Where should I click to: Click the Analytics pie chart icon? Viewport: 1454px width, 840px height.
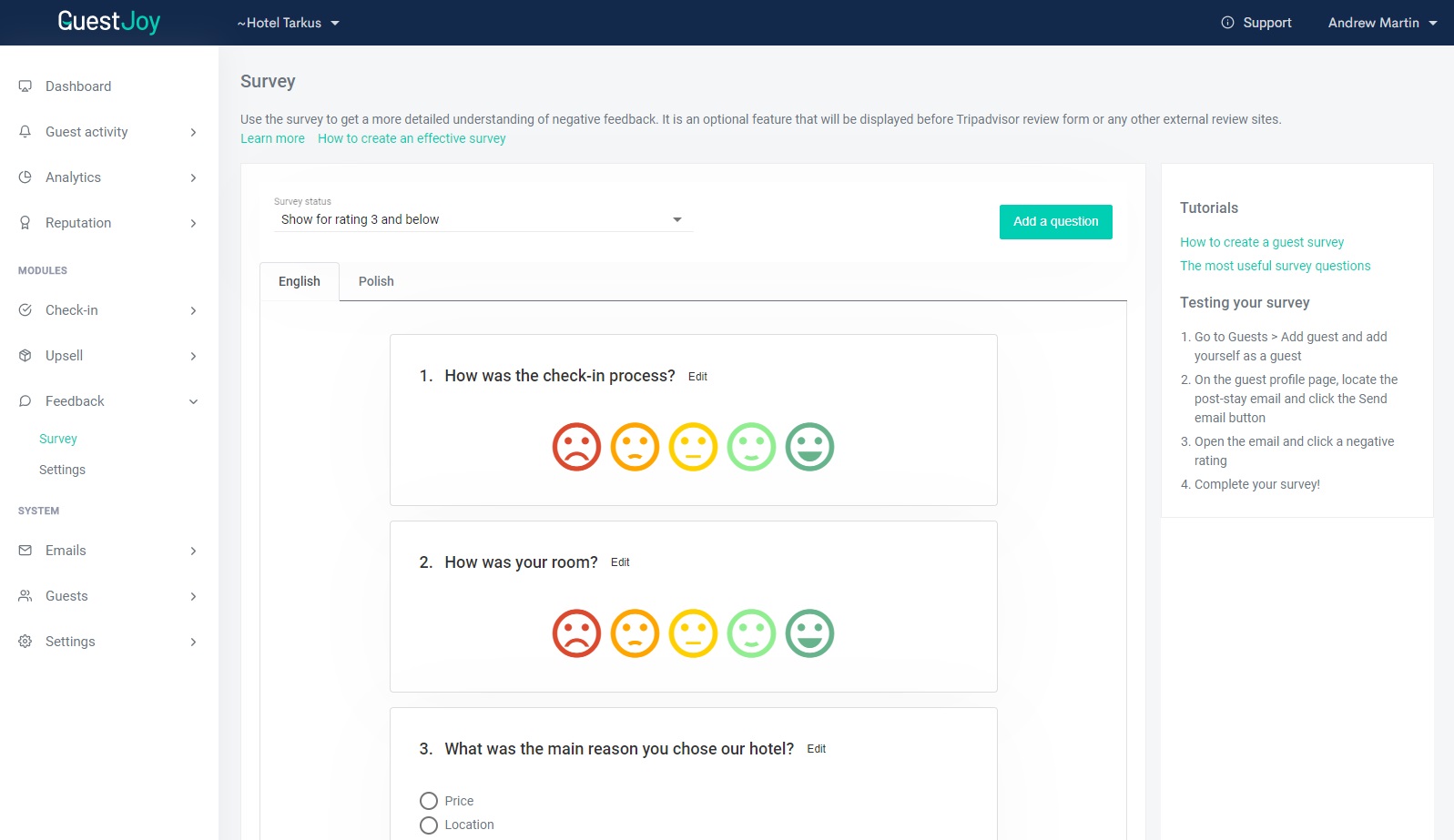25,177
